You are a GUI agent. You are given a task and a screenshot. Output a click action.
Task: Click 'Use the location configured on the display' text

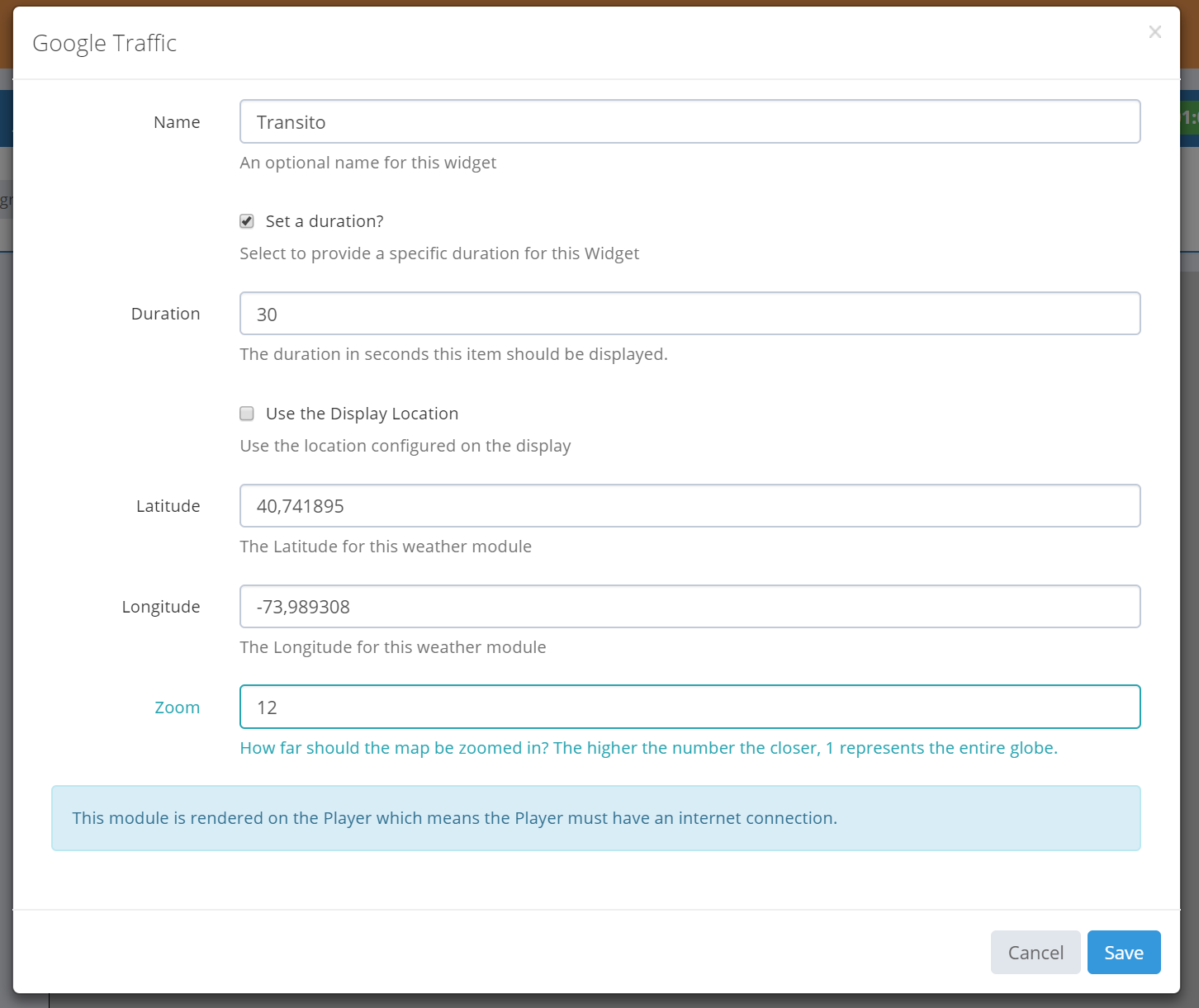[x=405, y=446]
